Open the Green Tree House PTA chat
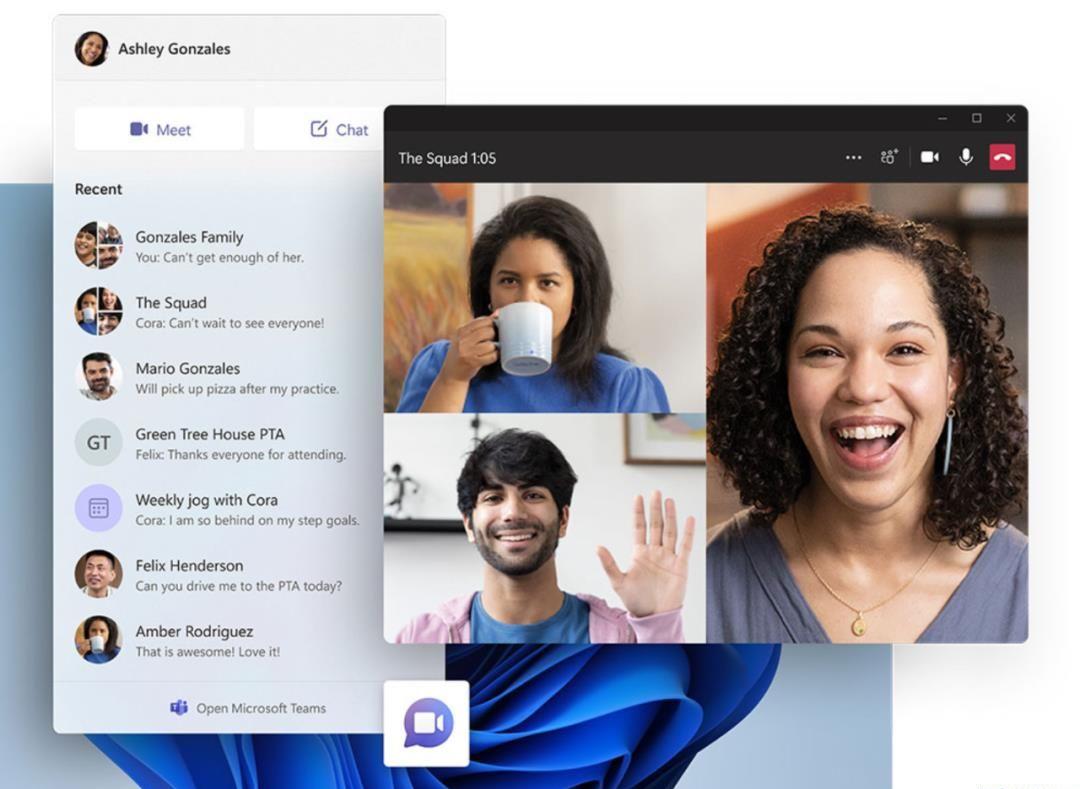This screenshot has width=1080, height=789. click(218, 443)
